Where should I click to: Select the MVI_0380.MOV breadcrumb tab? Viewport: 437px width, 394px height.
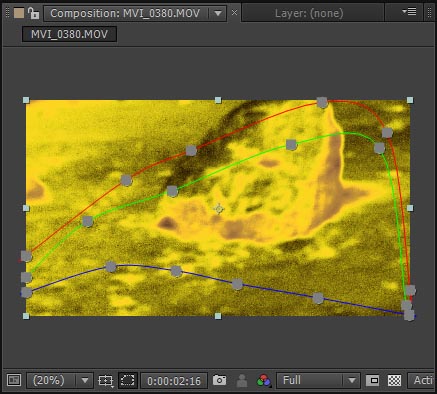point(69,34)
